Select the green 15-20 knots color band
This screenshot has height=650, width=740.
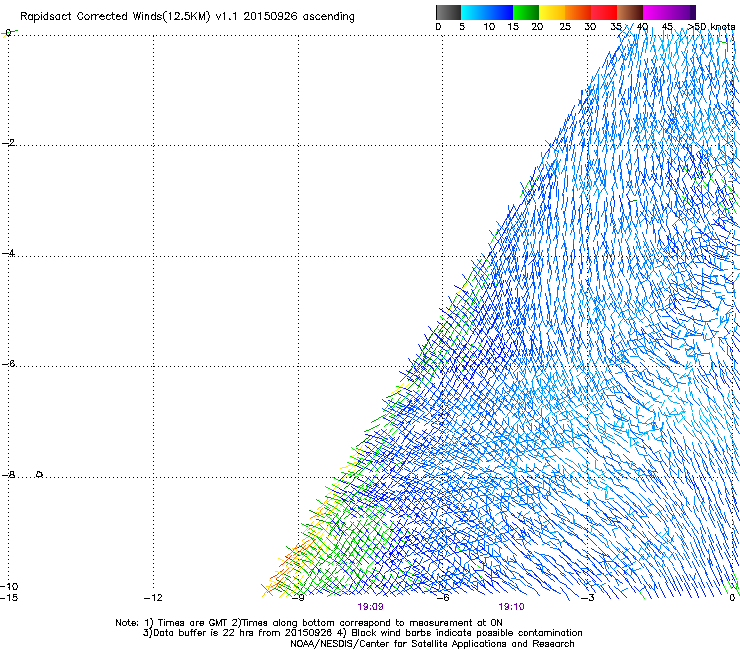tap(526, 12)
